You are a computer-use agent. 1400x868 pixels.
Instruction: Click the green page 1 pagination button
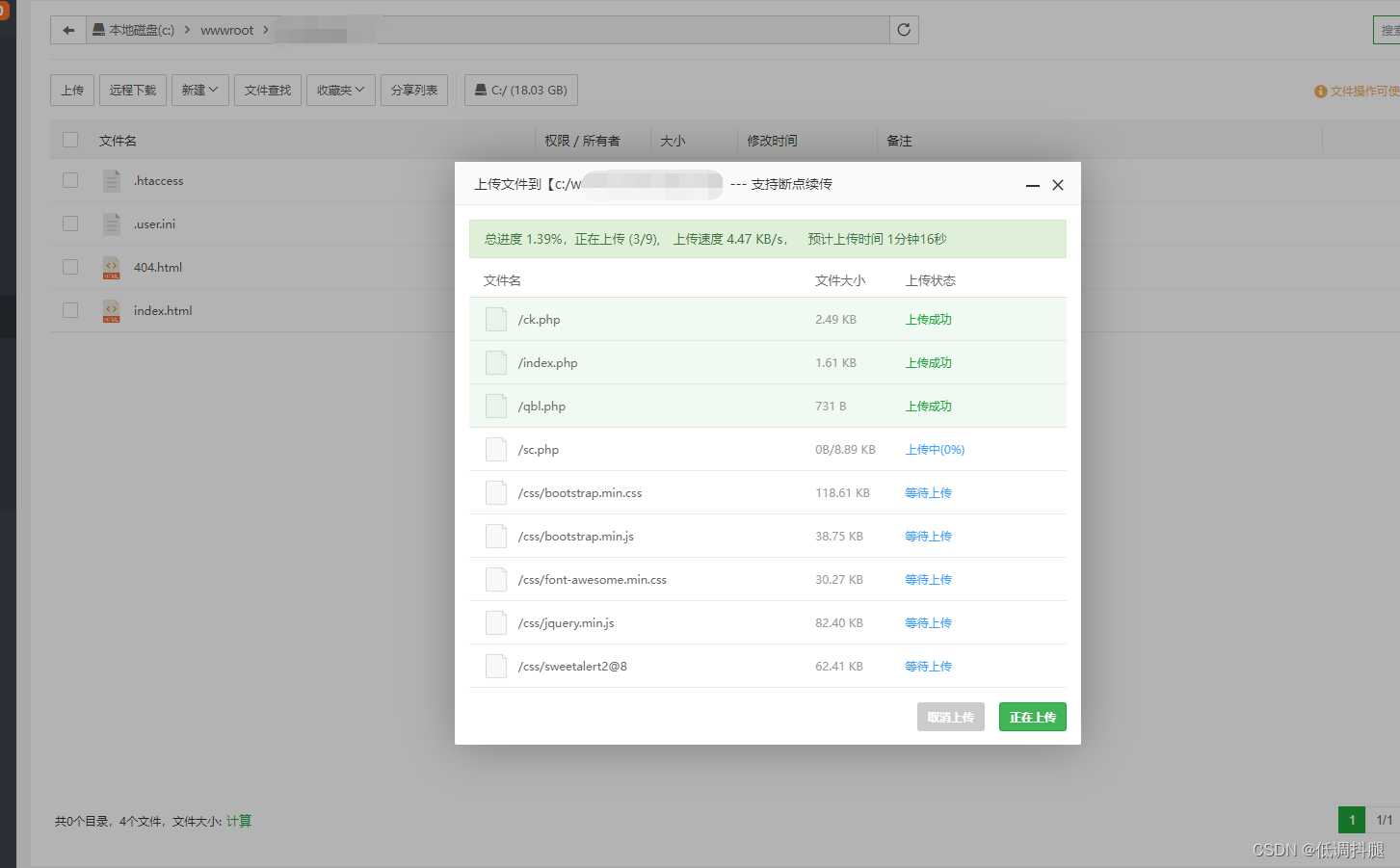(x=1352, y=820)
